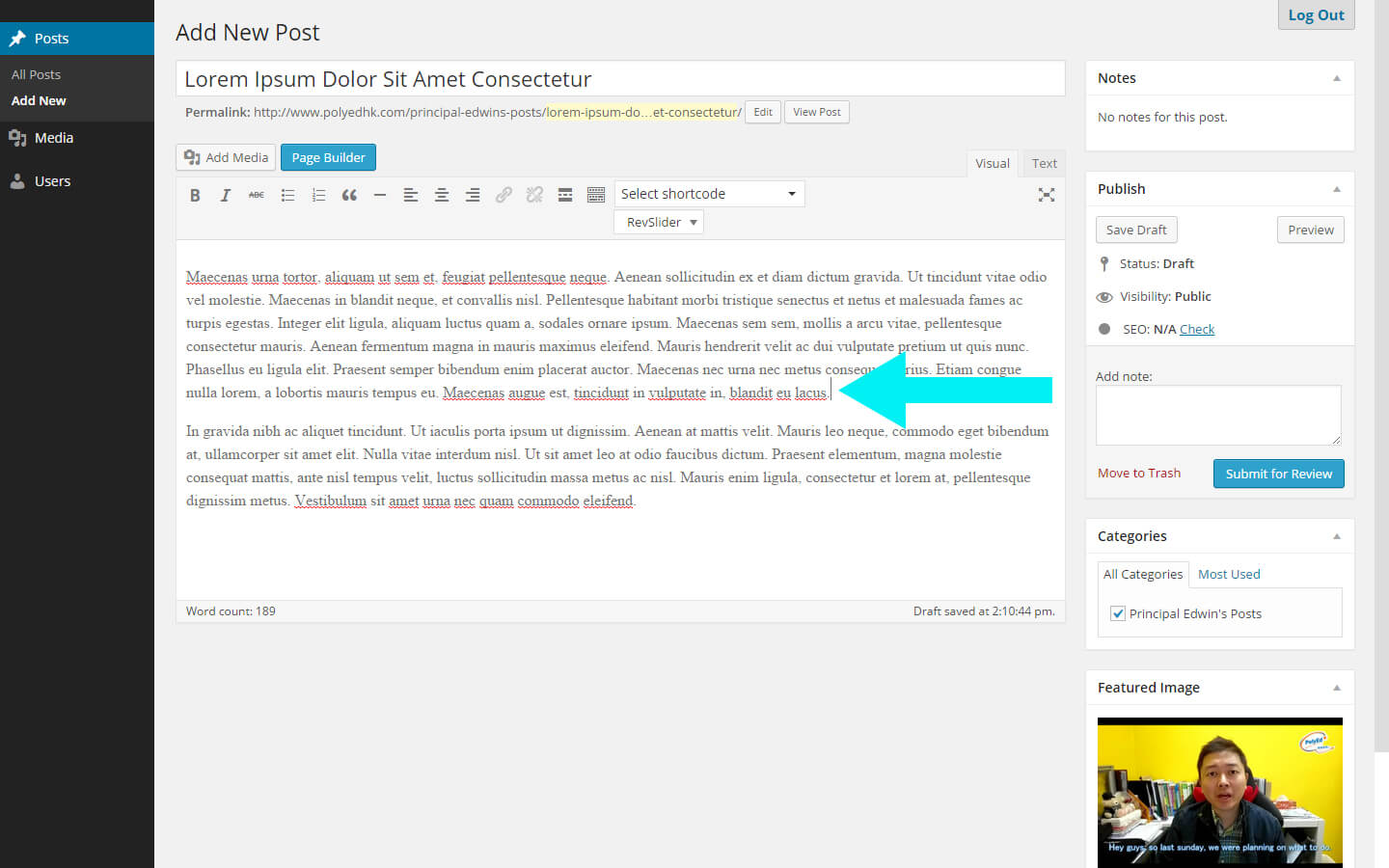Click Submit for Review
This screenshot has height=868, width=1389.
[1279, 474]
